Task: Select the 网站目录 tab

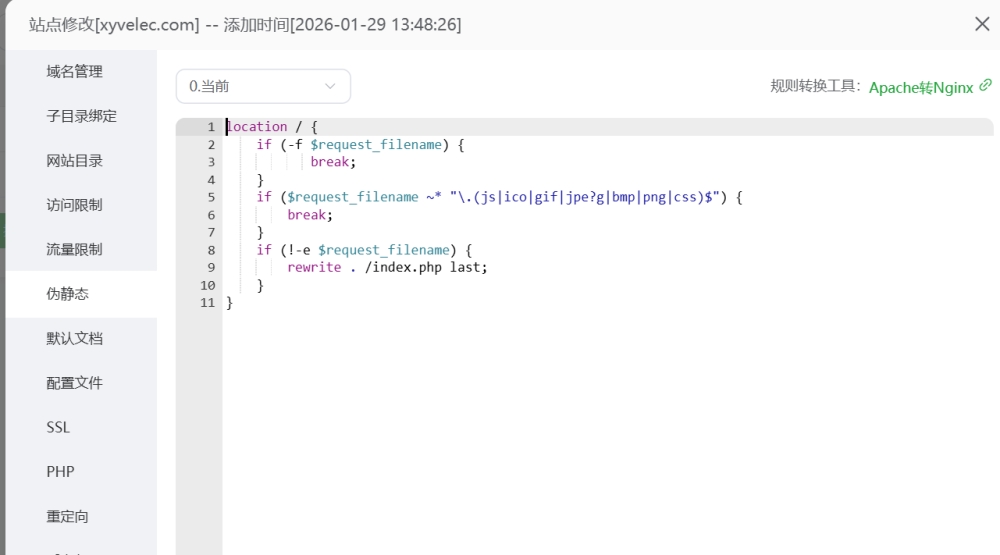Action: [x=74, y=161]
